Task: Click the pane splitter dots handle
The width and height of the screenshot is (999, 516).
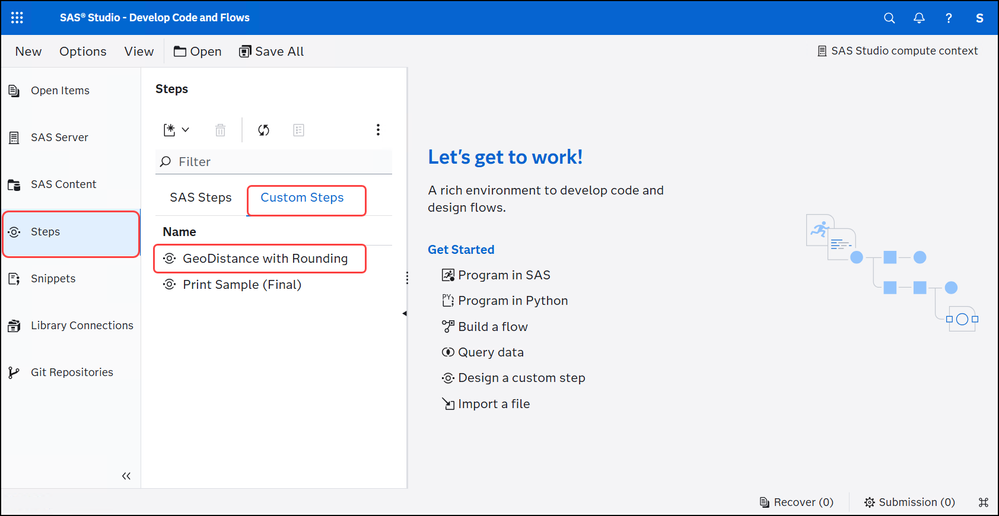Action: click(406, 277)
